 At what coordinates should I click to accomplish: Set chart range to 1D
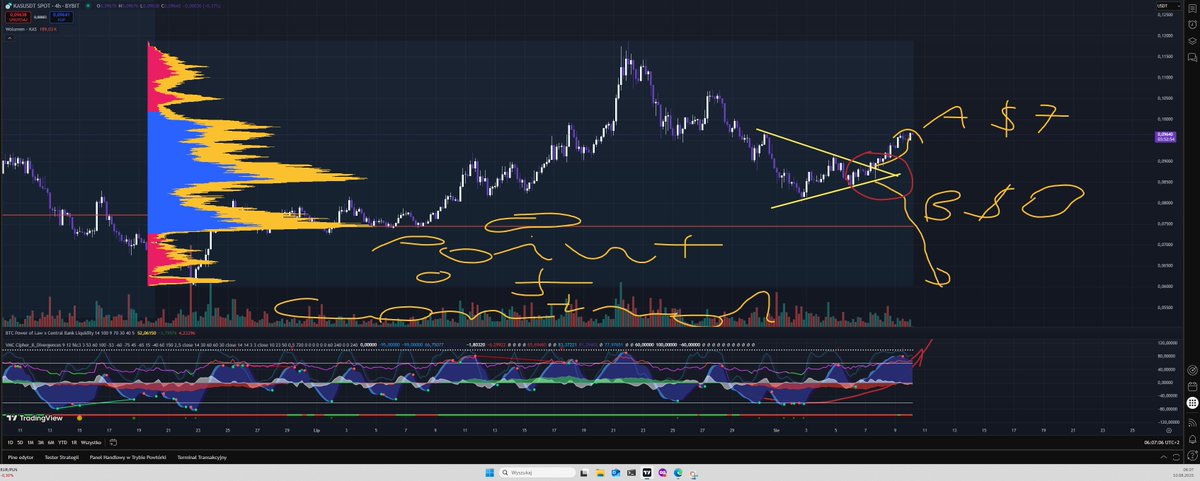click(x=10, y=442)
